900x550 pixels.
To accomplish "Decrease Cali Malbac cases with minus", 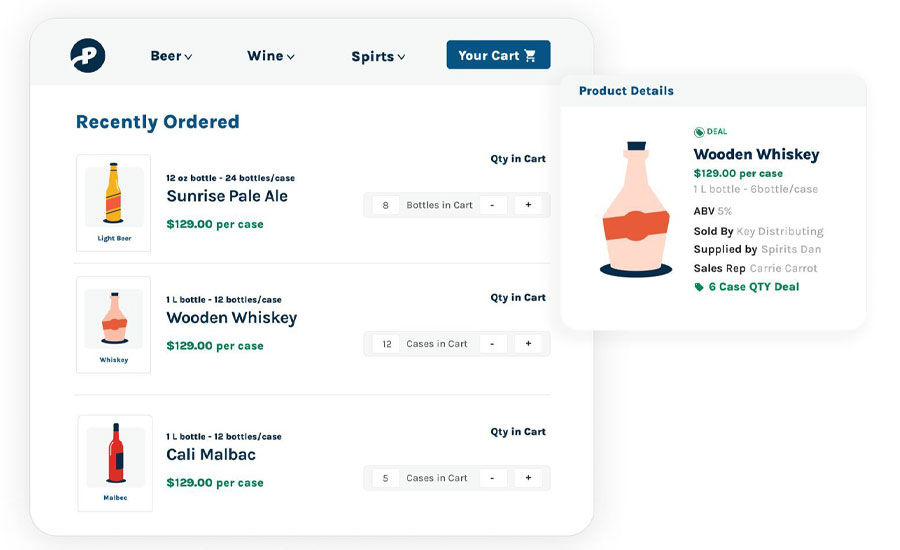I will point(493,478).
